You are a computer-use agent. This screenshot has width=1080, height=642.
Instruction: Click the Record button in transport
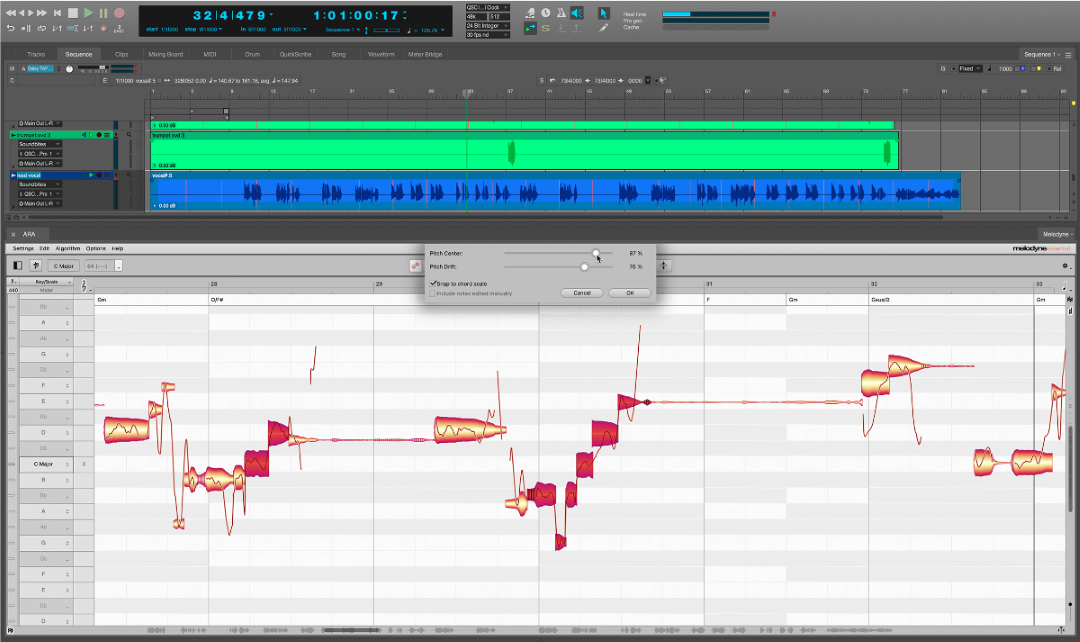[x=119, y=13]
